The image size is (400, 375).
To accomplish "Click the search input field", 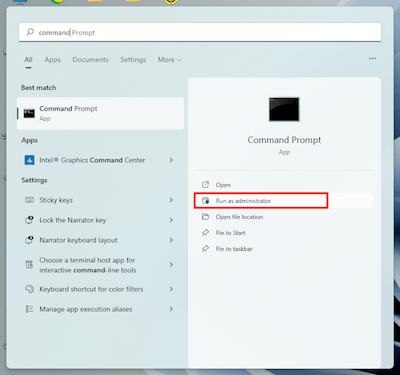I will tap(200, 32).
